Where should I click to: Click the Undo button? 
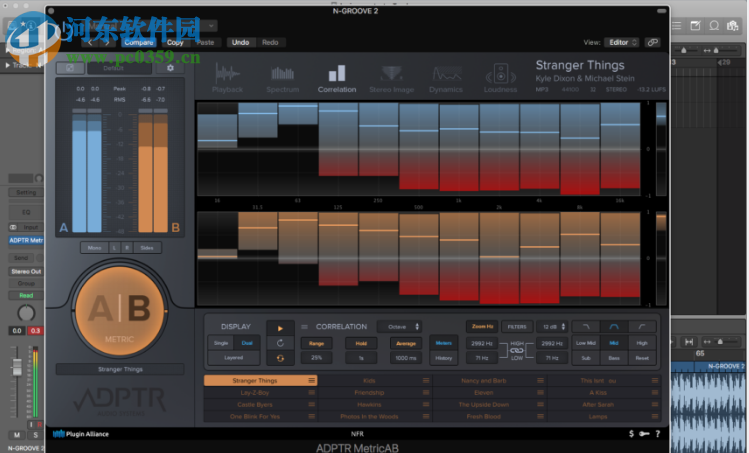240,43
